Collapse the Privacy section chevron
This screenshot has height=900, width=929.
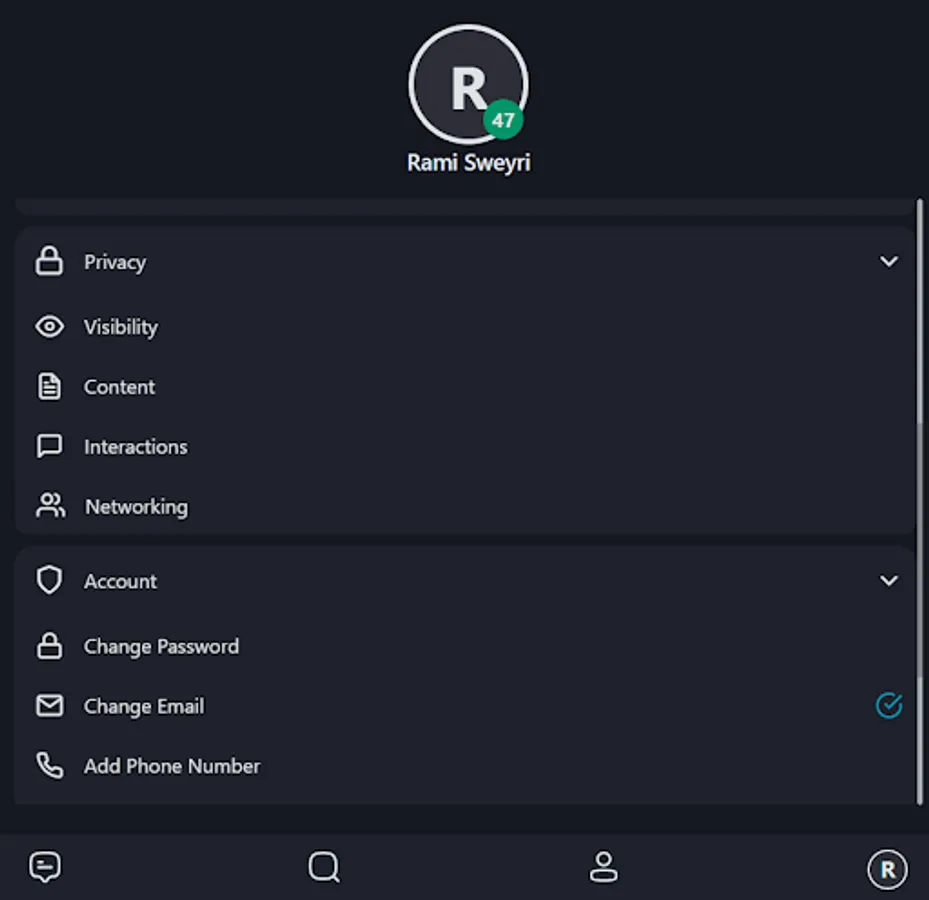click(x=888, y=261)
